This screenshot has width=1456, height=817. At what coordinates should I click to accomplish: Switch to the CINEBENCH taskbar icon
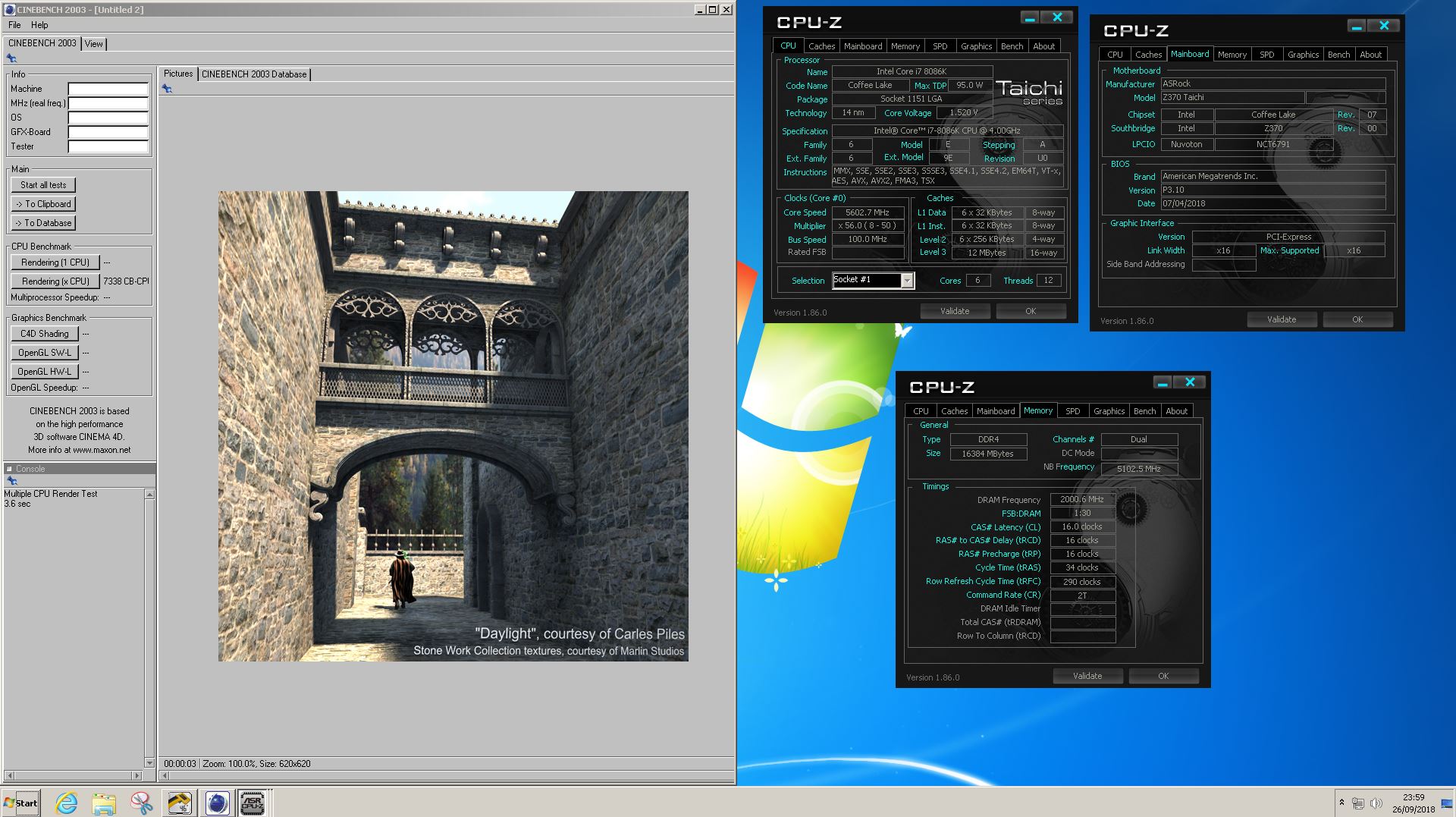coord(216,803)
